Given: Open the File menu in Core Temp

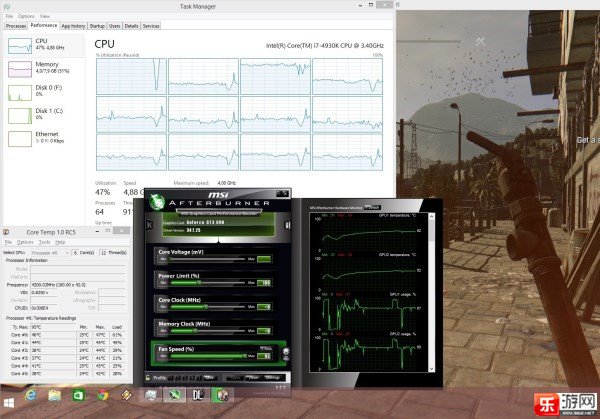Looking at the screenshot, I should tap(8, 242).
